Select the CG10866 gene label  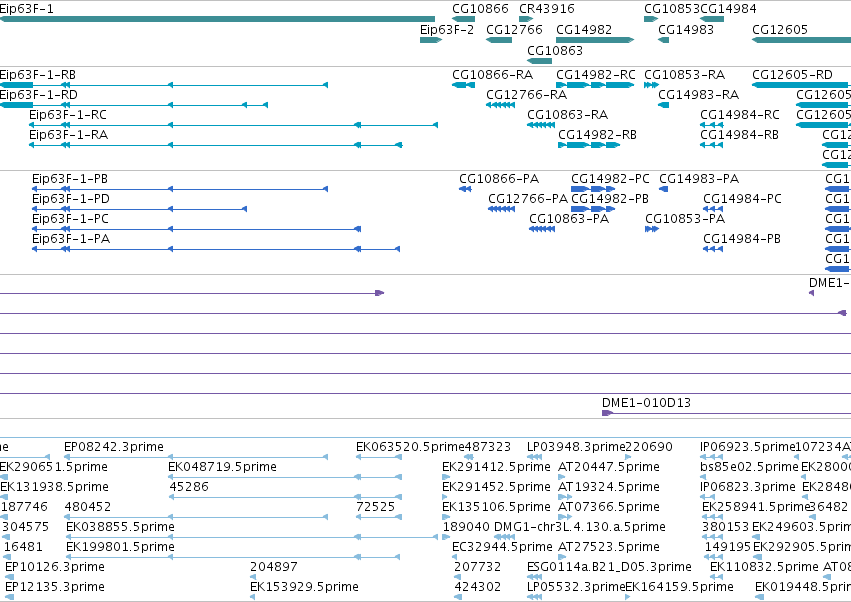pyautogui.click(x=480, y=9)
